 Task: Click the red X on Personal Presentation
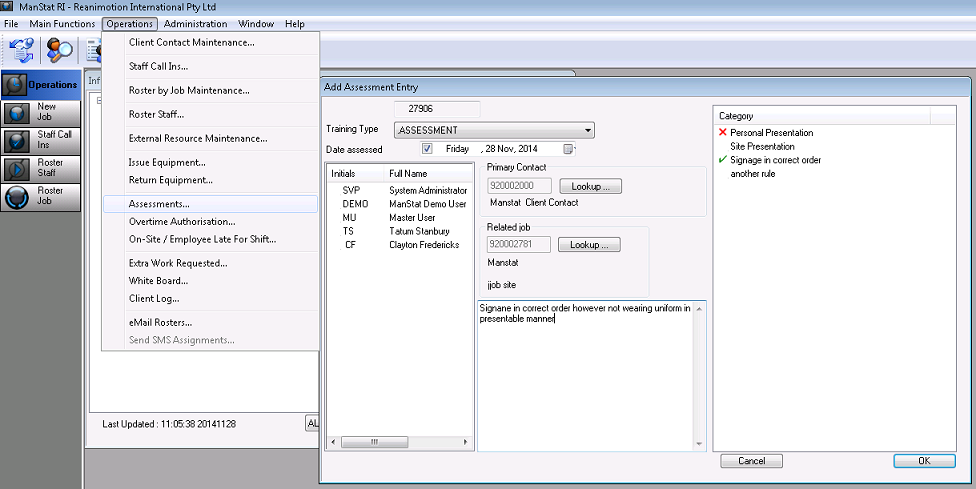tap(723, 133)
